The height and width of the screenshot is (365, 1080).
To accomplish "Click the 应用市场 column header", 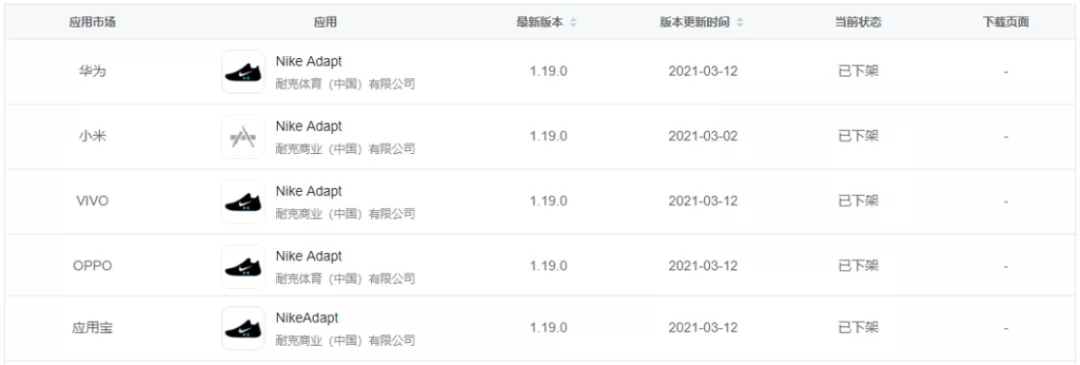I will pyautogui.click(x=92, y=22).
